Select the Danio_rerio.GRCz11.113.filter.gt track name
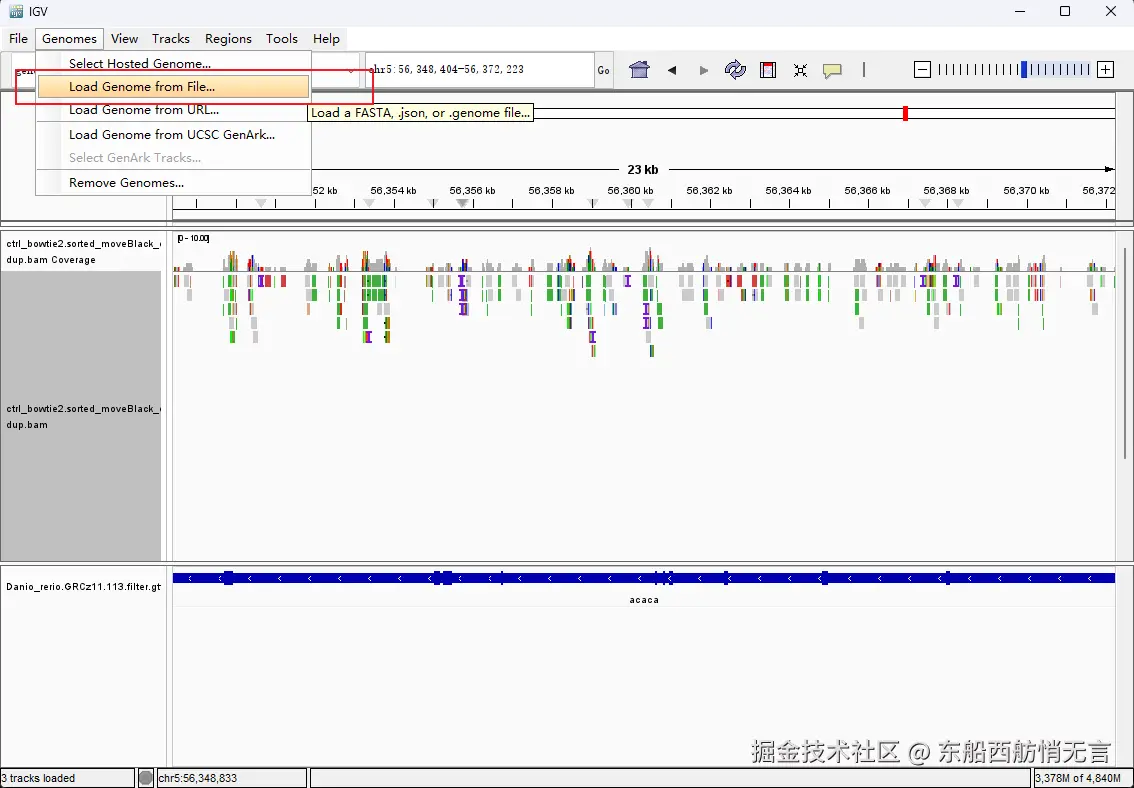This screenshot has height=788, width=1134. tap(82, 586)
